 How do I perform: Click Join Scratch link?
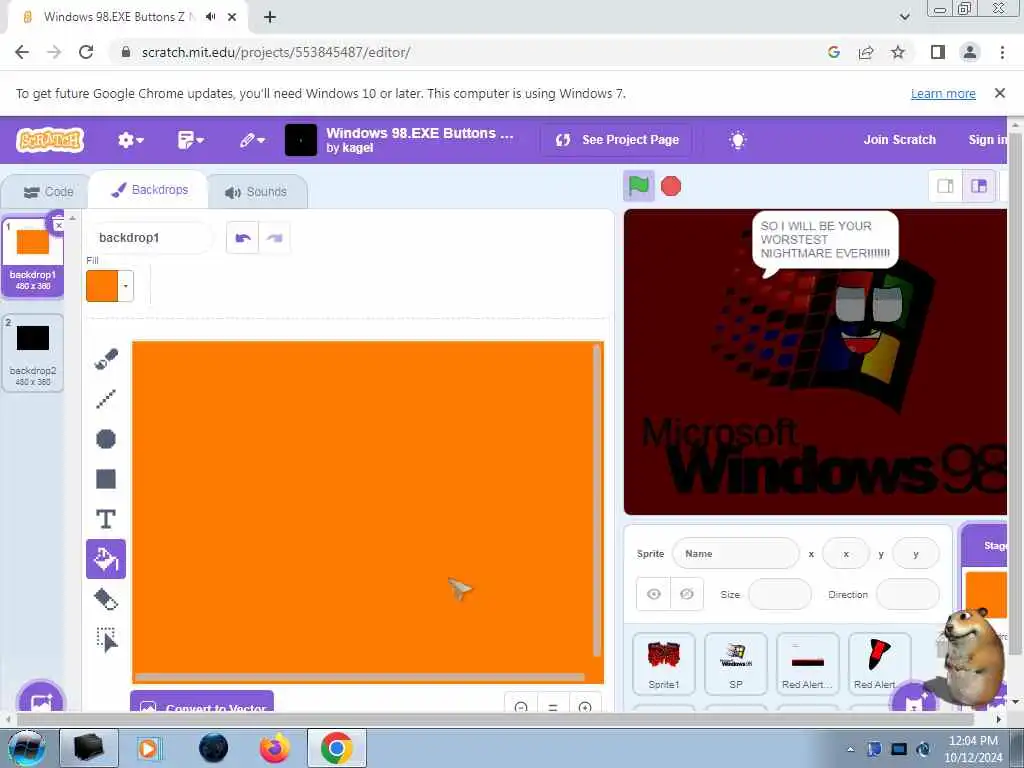pos(899,140)
